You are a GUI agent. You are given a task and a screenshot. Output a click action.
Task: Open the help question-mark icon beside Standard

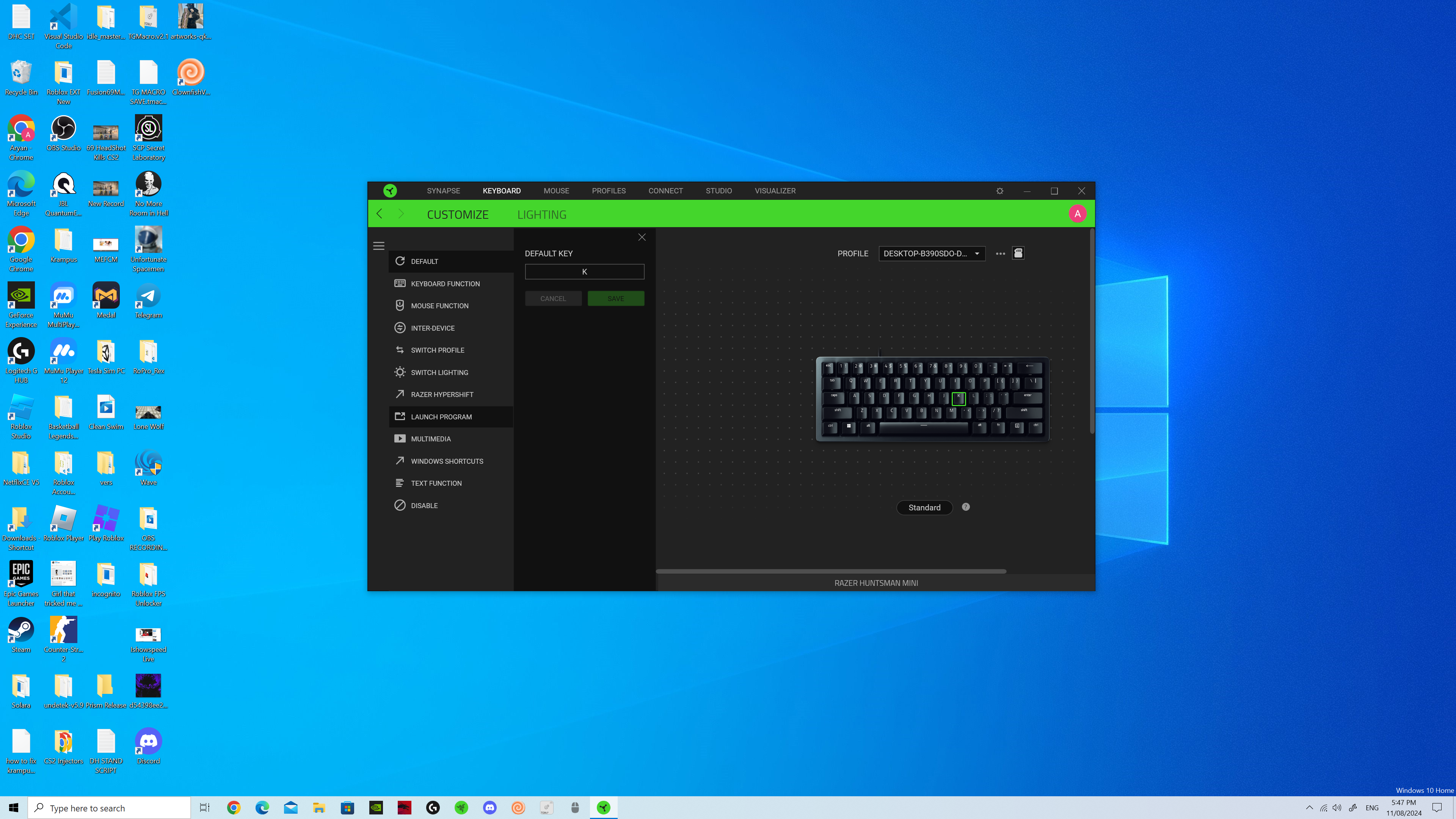point(965,507)
